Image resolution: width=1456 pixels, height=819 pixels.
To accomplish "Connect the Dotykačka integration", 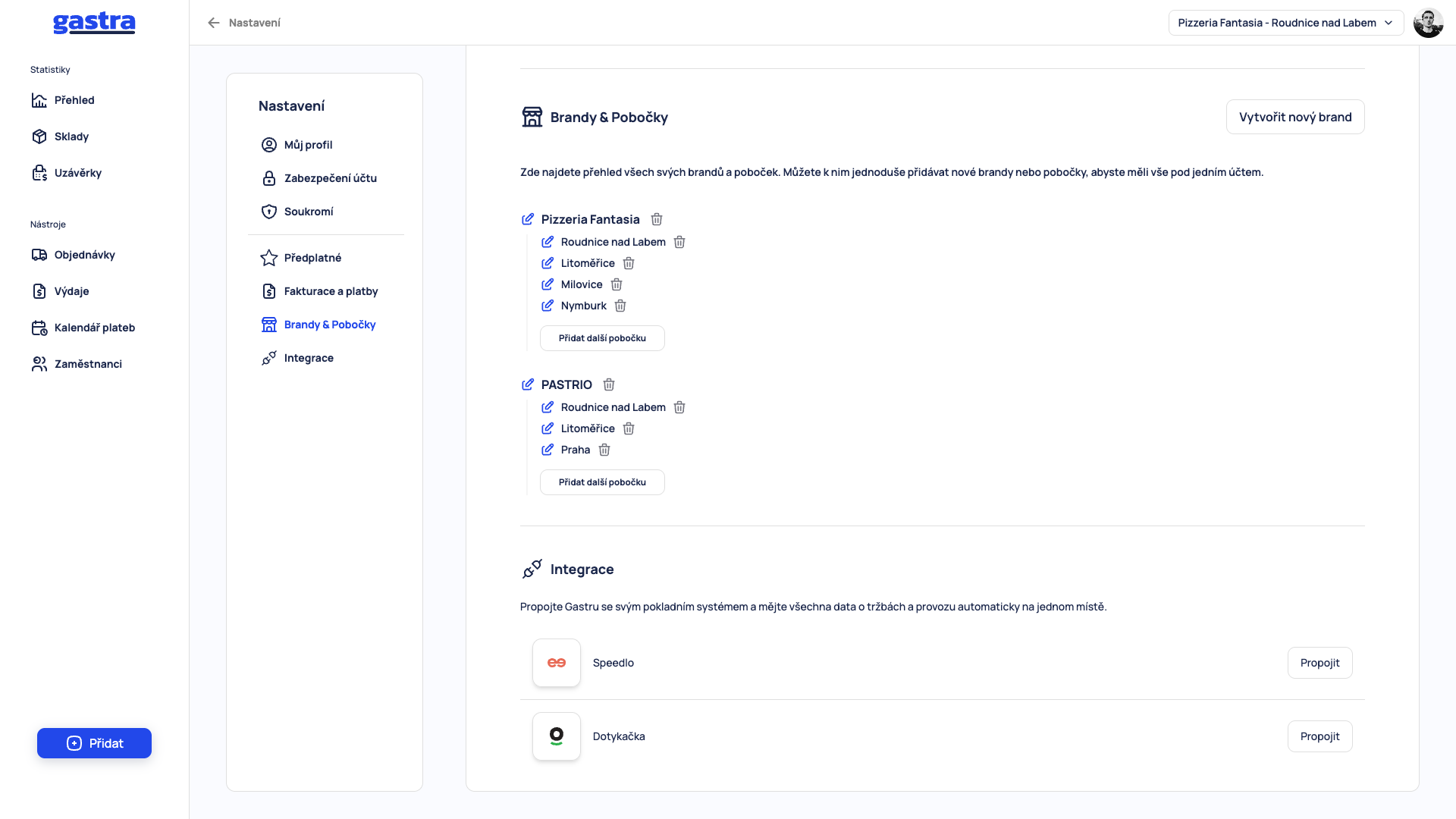I will (x=1319, y=736).
